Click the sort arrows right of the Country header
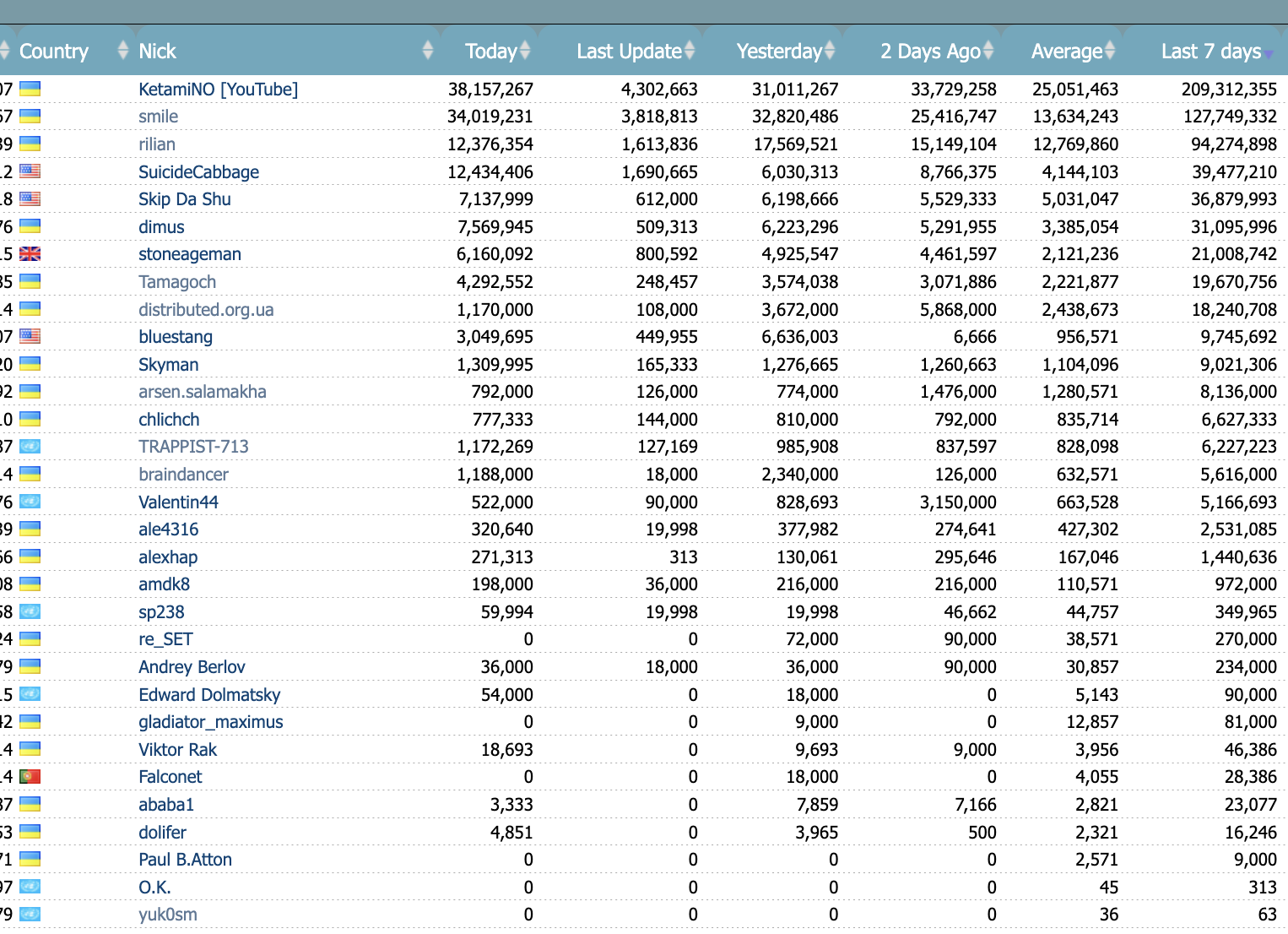Viewport: 1288px width, 934px height. click(123, 51)
